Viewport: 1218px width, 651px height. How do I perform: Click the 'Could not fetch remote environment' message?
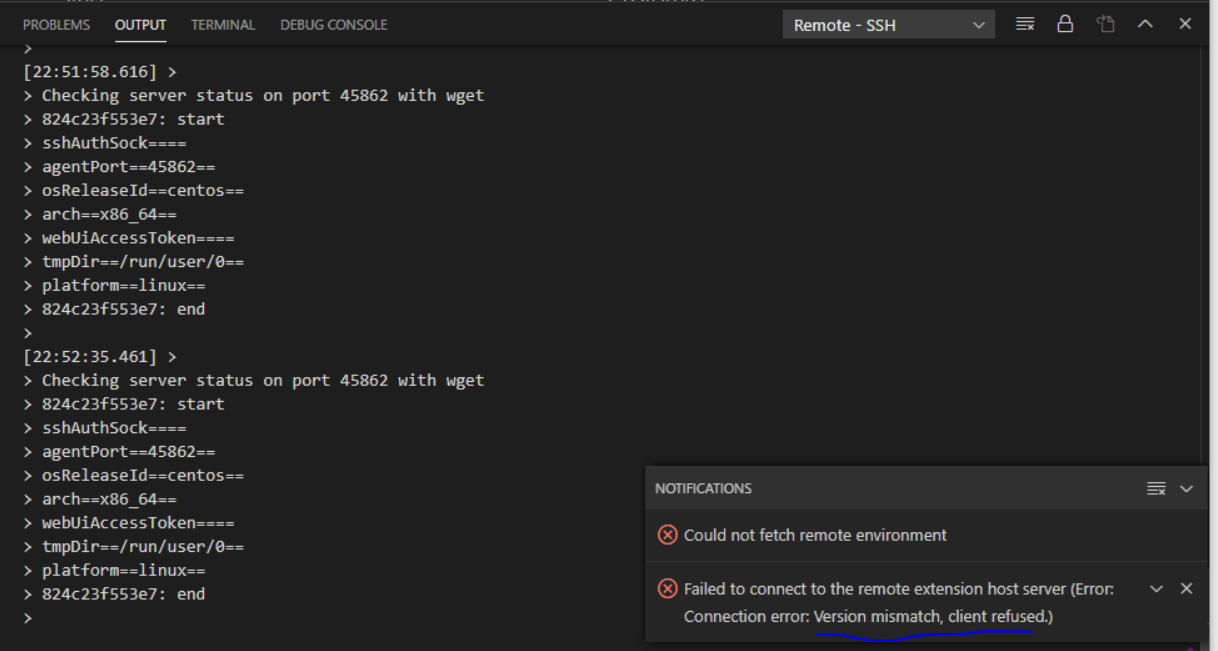(x=815, y=535)
